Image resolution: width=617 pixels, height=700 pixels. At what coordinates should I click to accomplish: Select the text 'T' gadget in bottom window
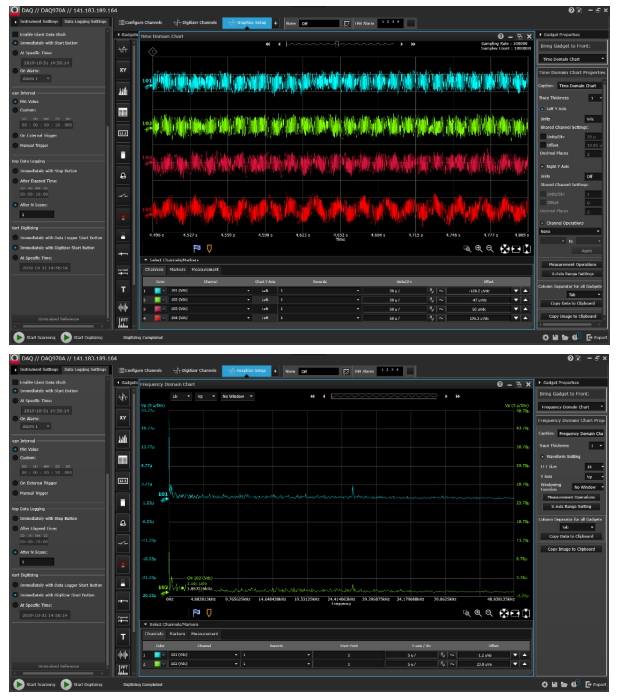(x=123, y=639)
